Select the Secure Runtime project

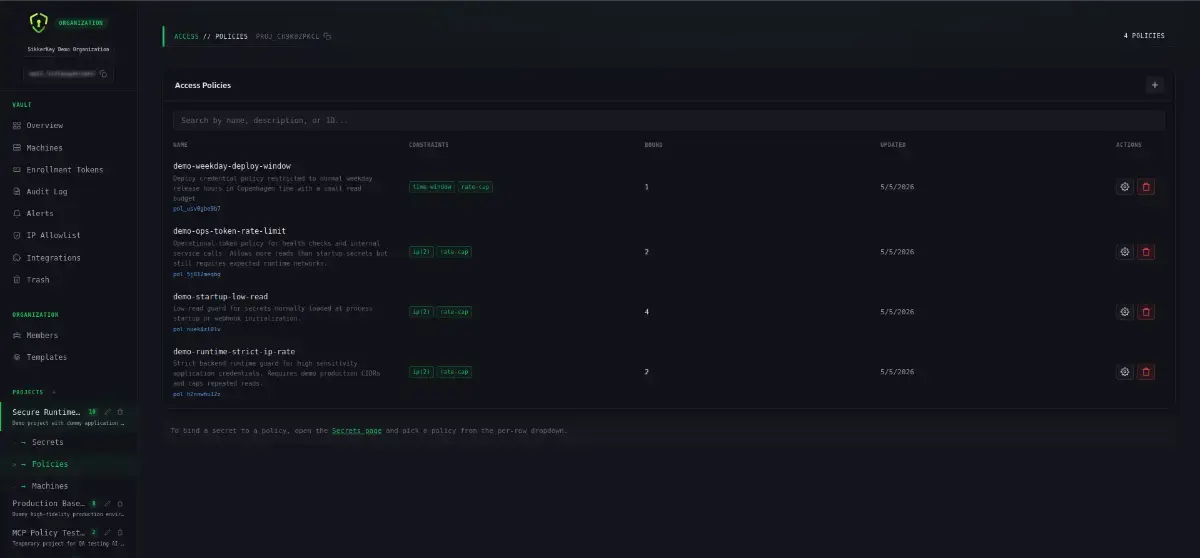[46, 412]
